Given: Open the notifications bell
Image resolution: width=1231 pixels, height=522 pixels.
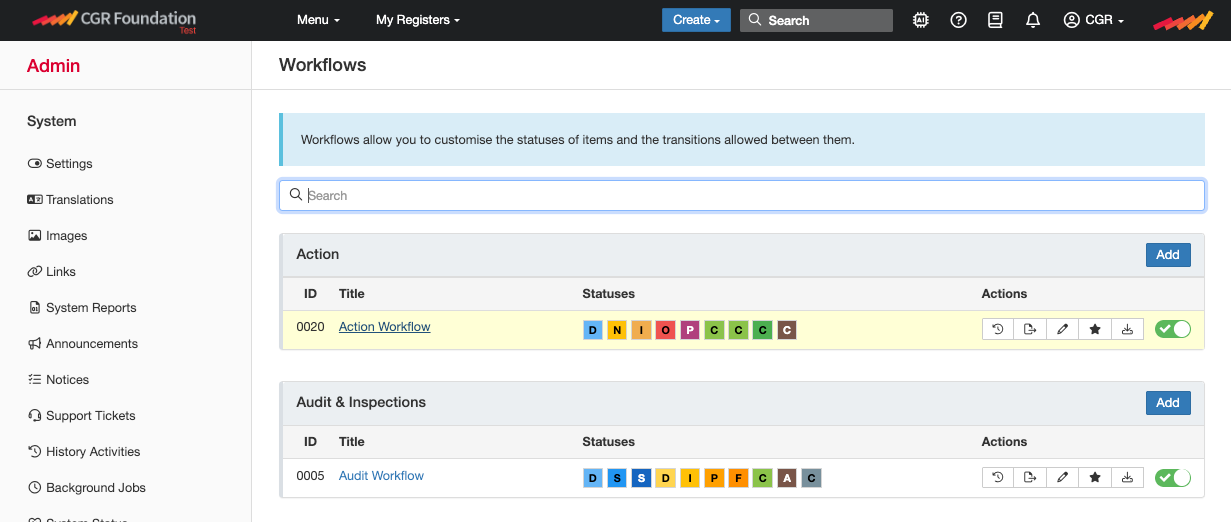Looking at the screenshot, I should pos(1033,20).
